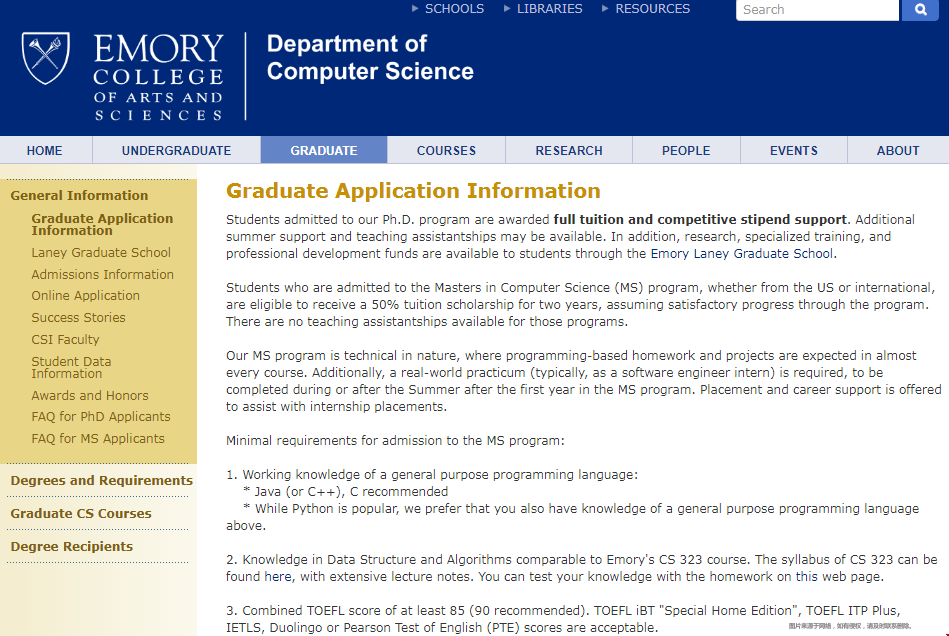Click the text 'Combined TOEFL score of at least 85'
This screenshot has width=949, height=636.
[x=353, y=611]
